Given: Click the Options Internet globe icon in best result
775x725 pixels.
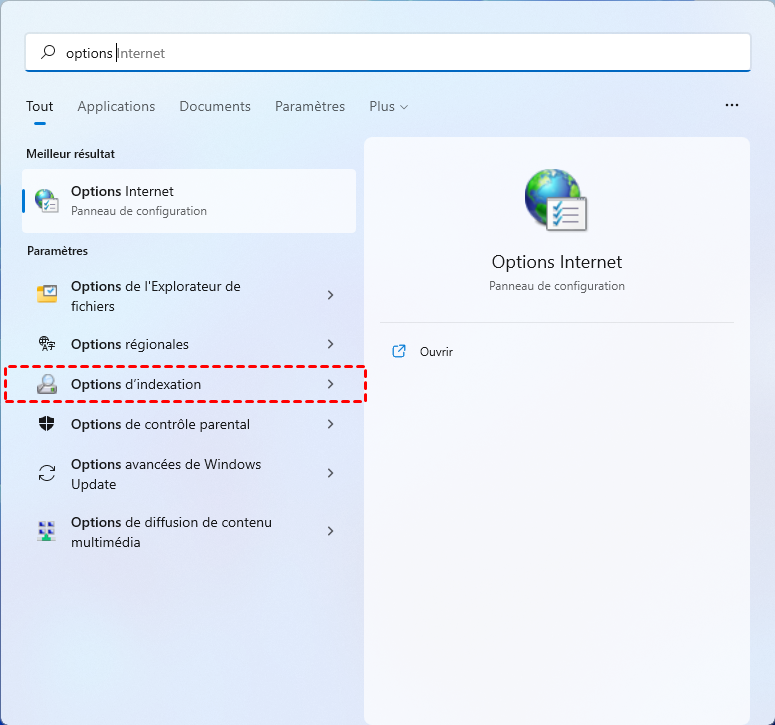Looking at the screenshot, I should (47, 201).
